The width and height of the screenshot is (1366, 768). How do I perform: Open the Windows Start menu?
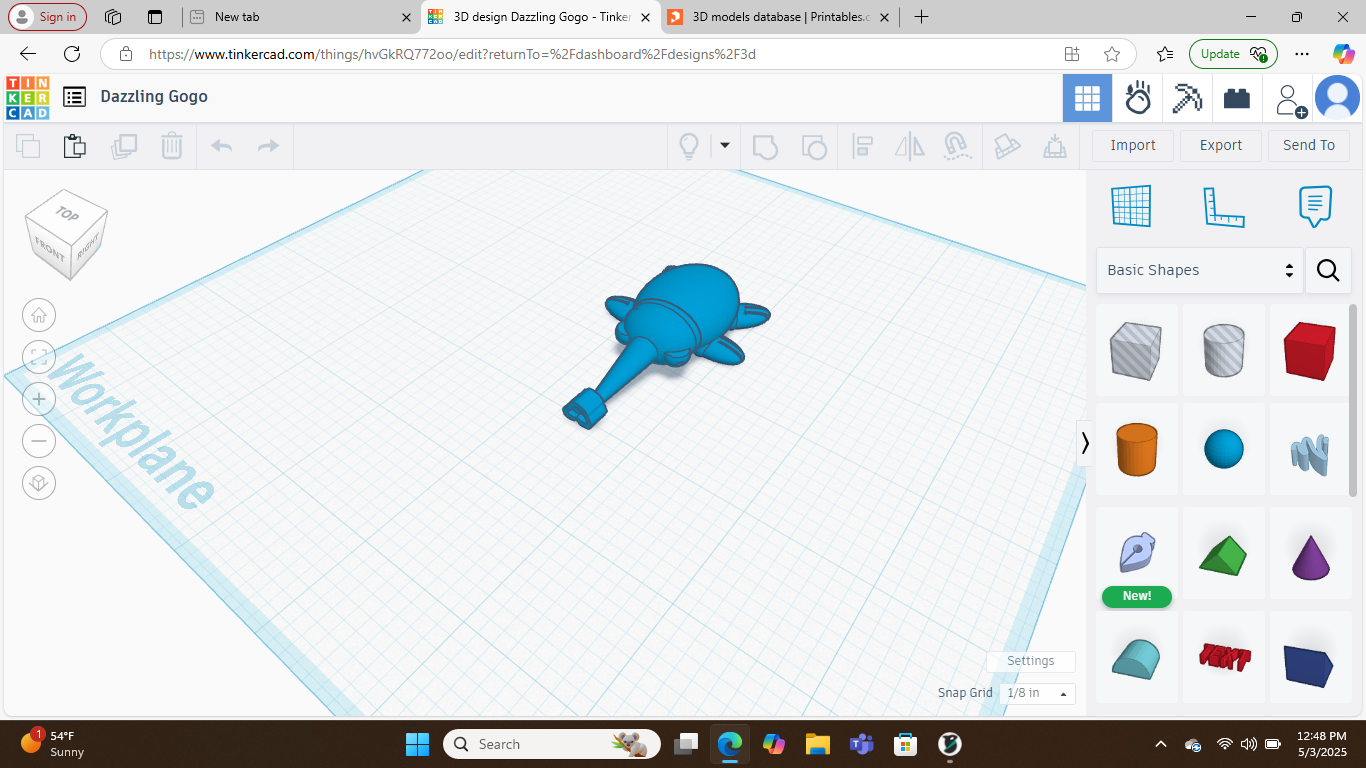tap(417, 744)
